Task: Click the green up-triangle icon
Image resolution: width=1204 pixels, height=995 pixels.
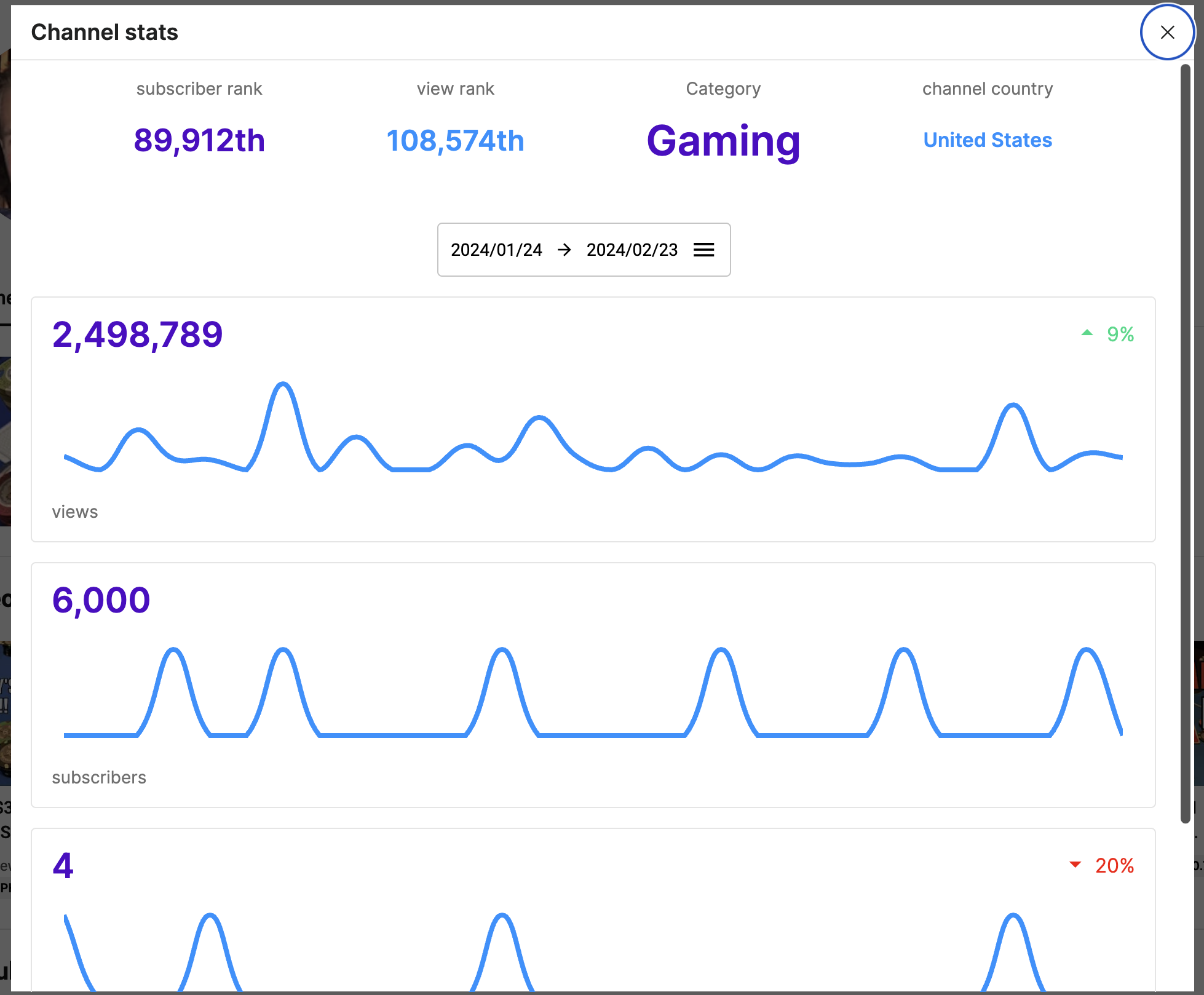Action: (1087, 333)
